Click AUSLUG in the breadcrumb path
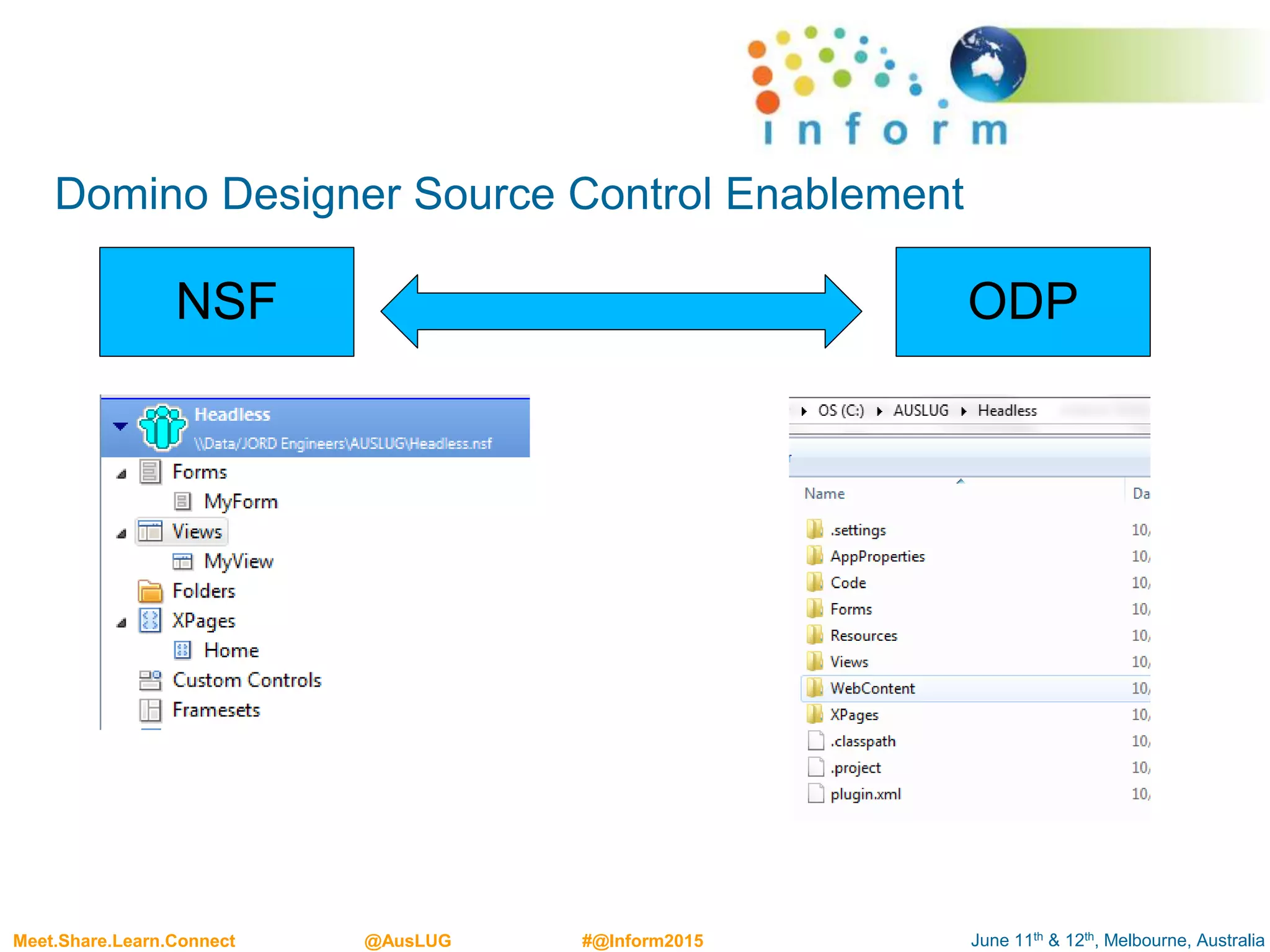The height and width of the screenshot is (952, 1270). tap(920, 410)
